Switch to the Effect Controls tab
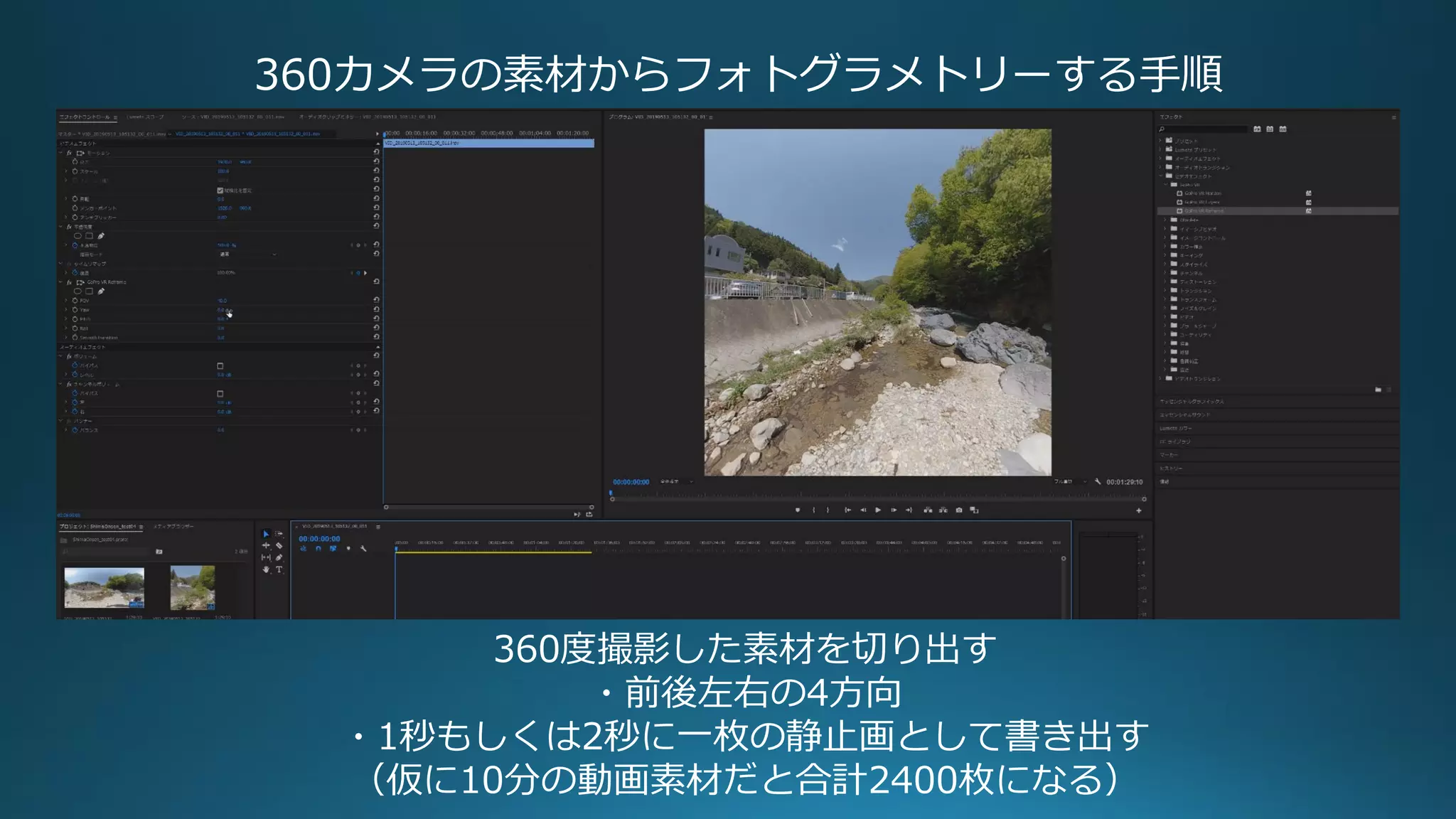Viewport: 1456px width, 819px height. pos(85,117)
